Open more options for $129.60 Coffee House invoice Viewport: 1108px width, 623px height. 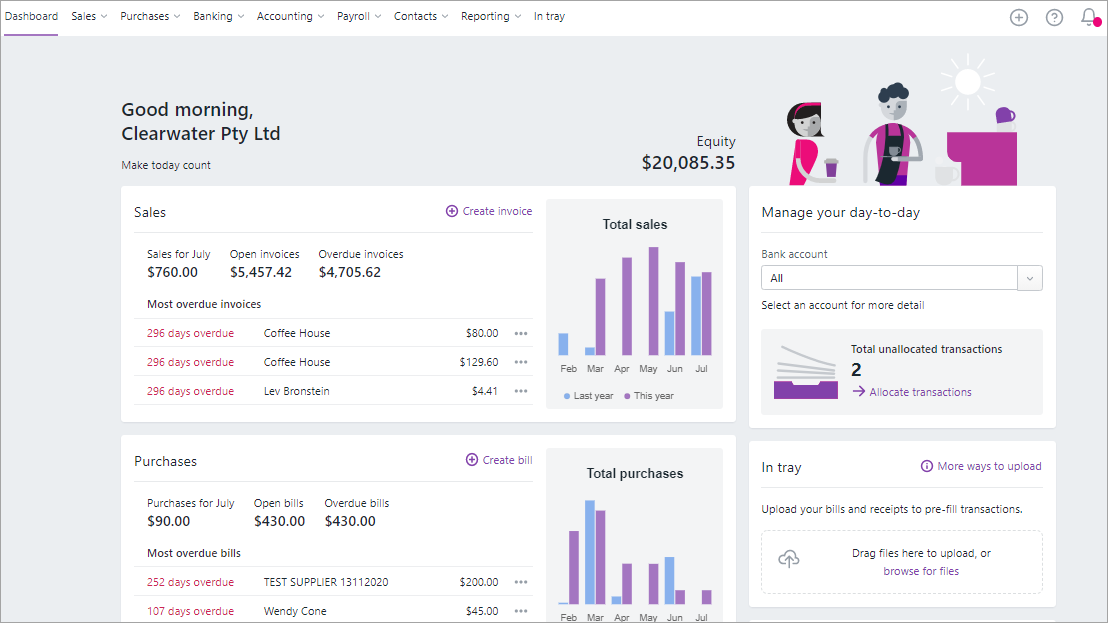(520, 363)
